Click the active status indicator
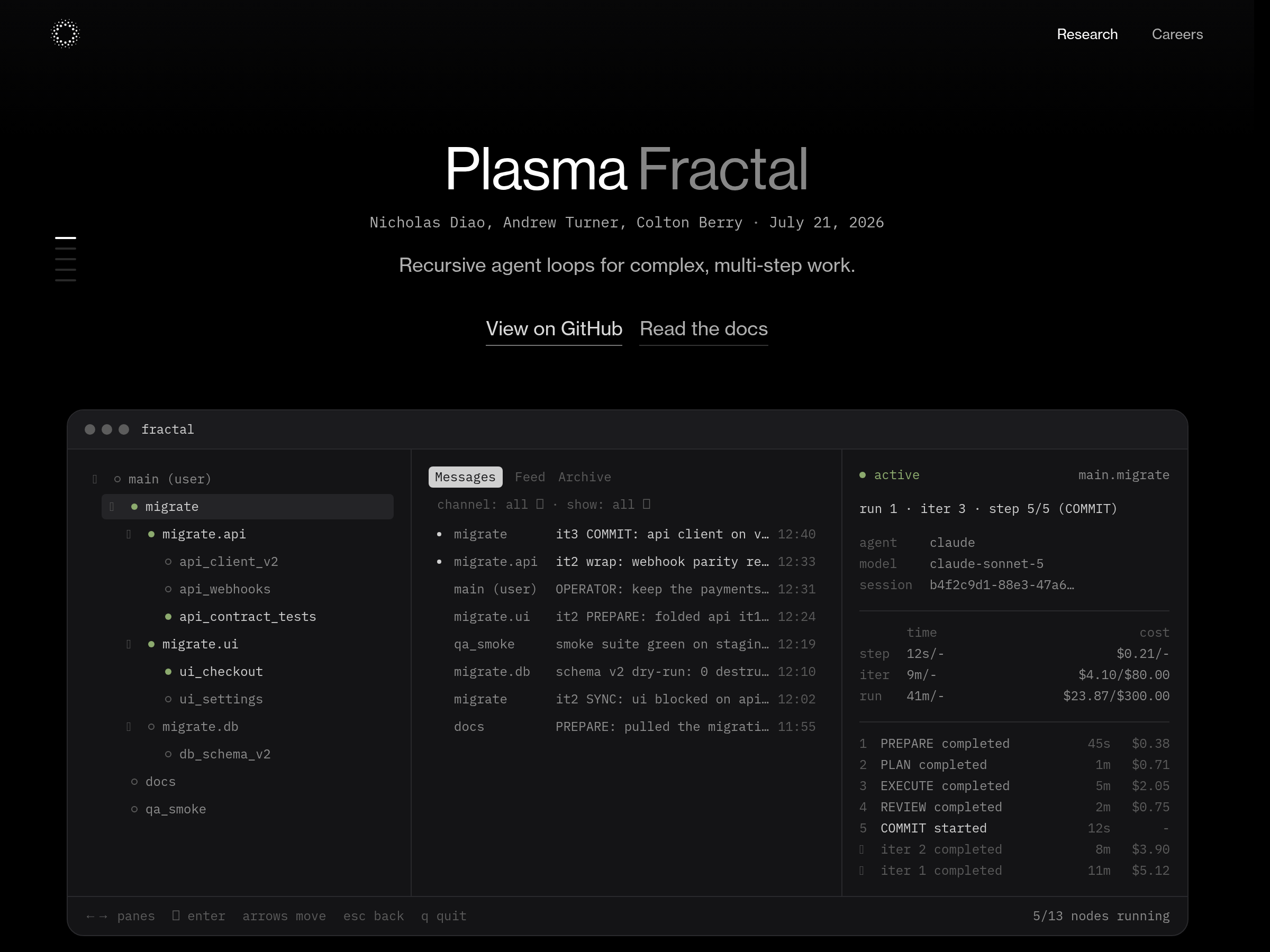Viewport: 1270px width, 952px height. [890, 475]
